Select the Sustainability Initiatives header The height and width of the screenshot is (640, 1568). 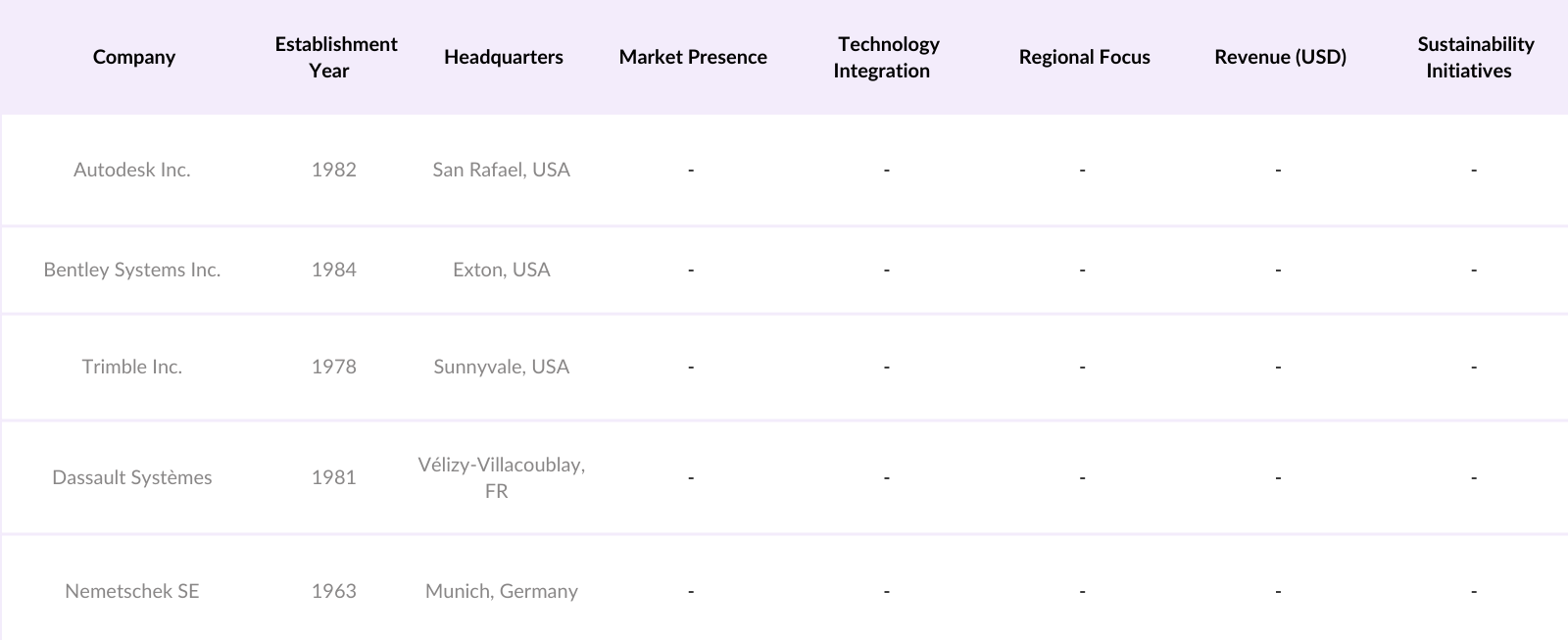pos(1473,57)
